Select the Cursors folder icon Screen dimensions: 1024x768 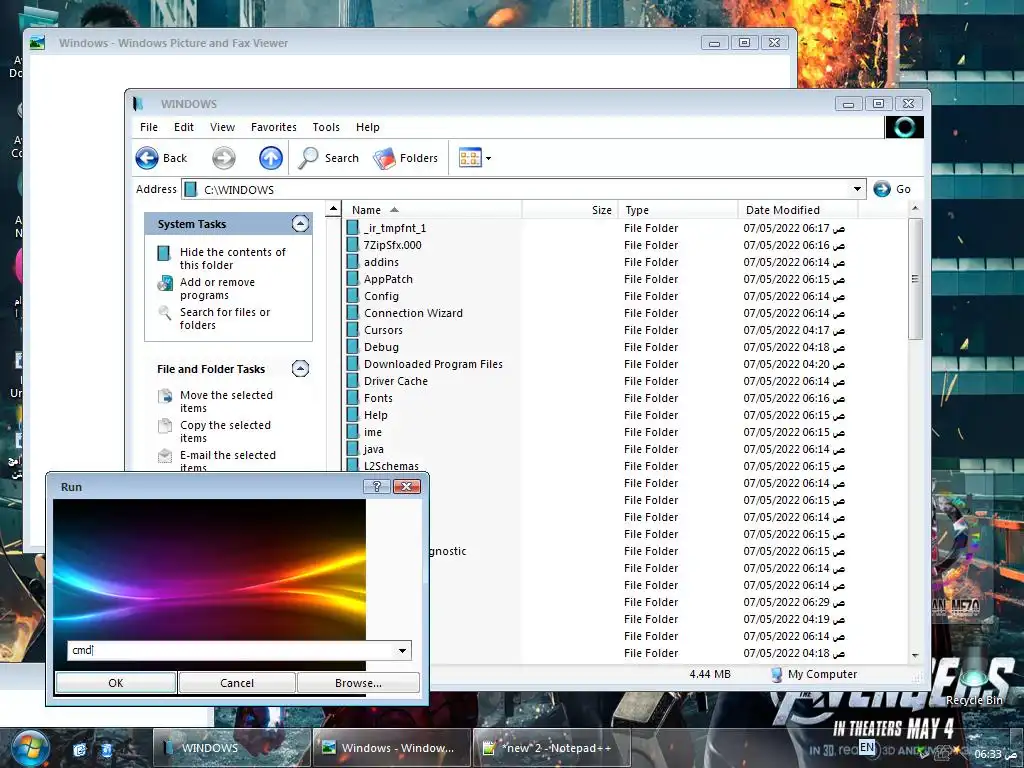click(353, 330)
